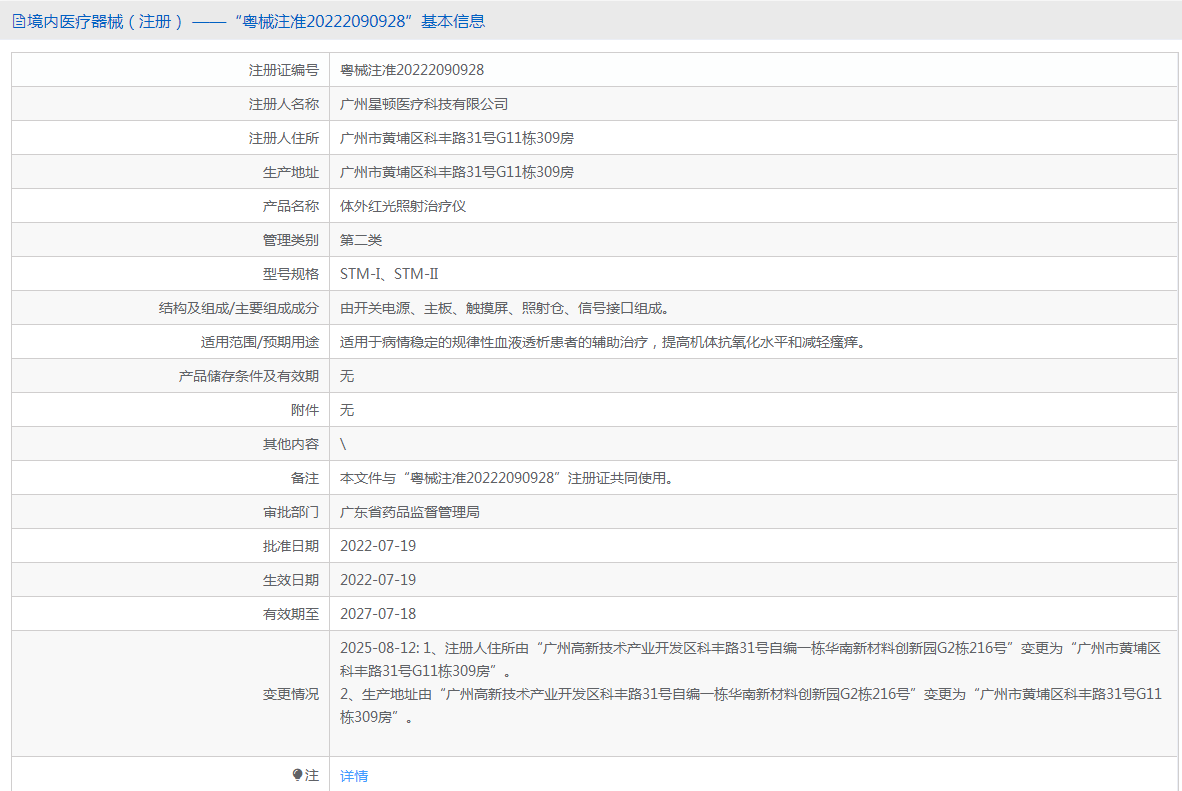Click the lightbulb icon beside 注
1182x791 pixels.
tap(297, 775)
